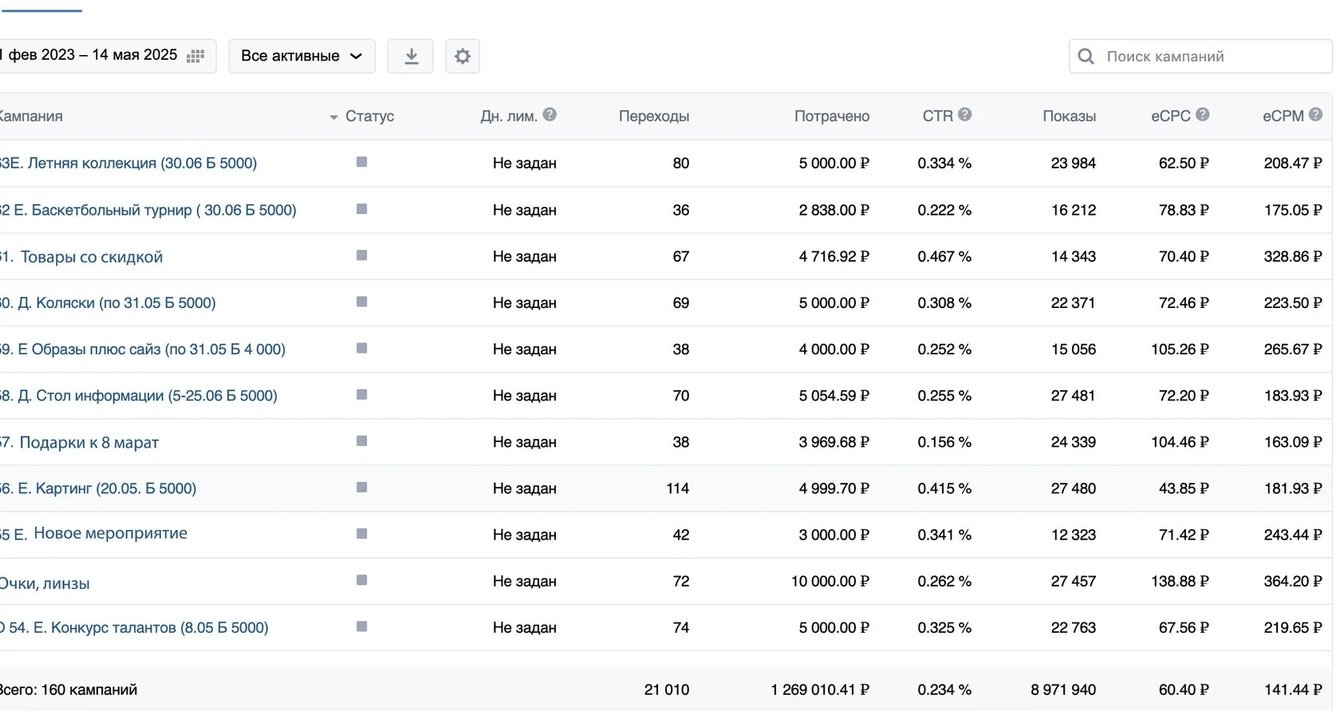Focus the Поиск кампаний search field

pos(1200,57)
